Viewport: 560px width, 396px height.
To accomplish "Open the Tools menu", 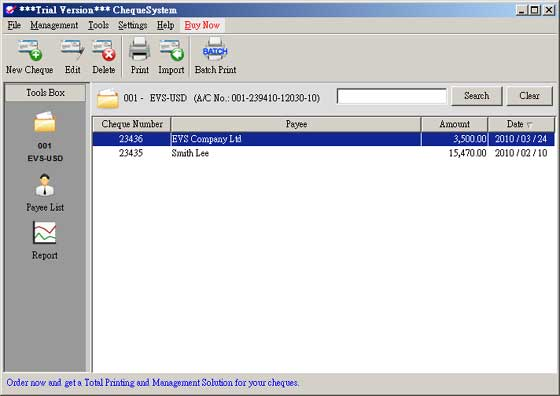I will pos(98,25).
